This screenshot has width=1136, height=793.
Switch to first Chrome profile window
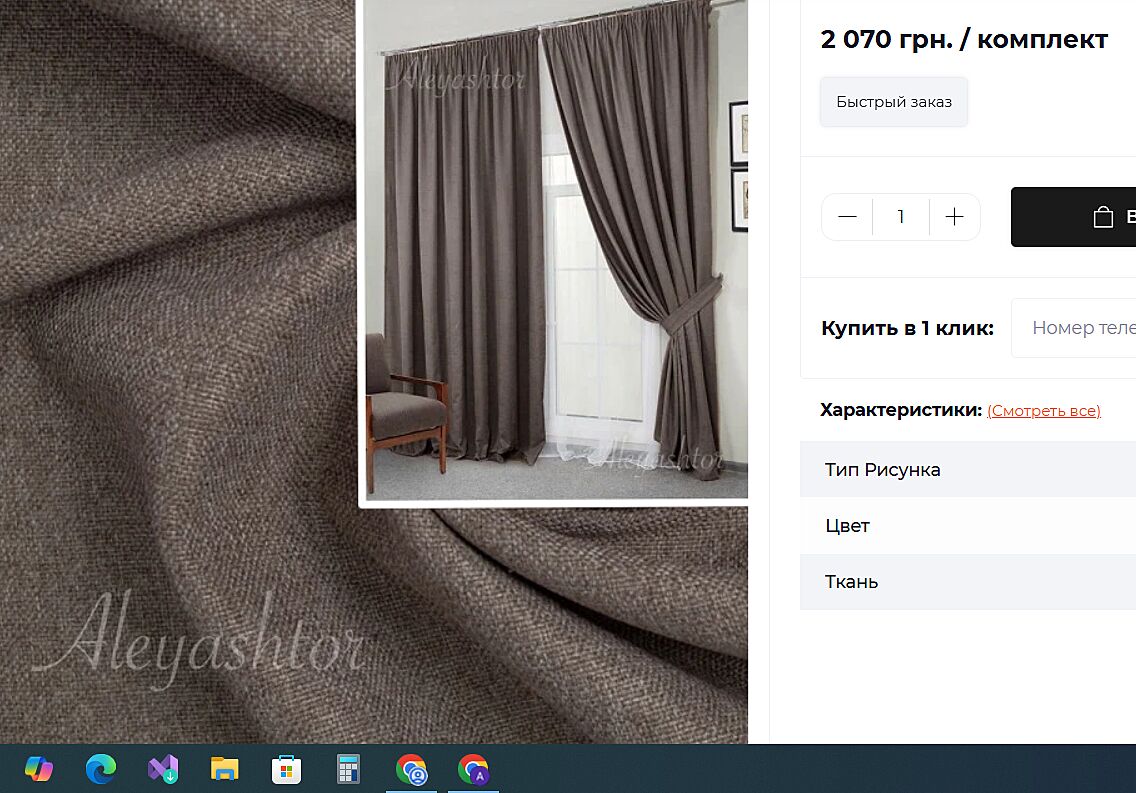pyautogui.click(x=411, y=769)
